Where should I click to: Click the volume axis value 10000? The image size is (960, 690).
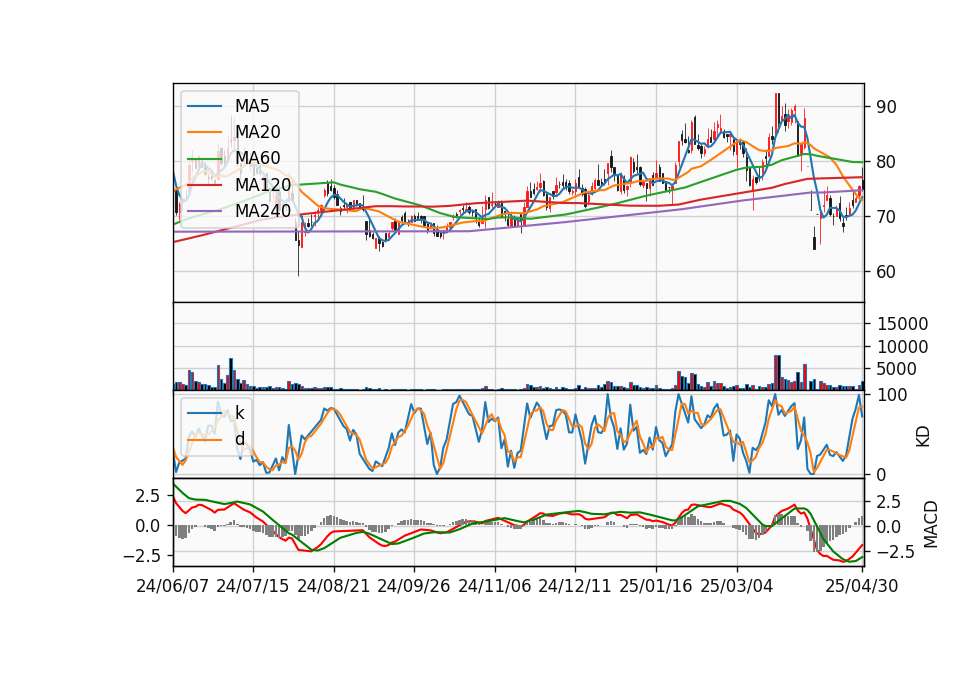tap(902, 347)
